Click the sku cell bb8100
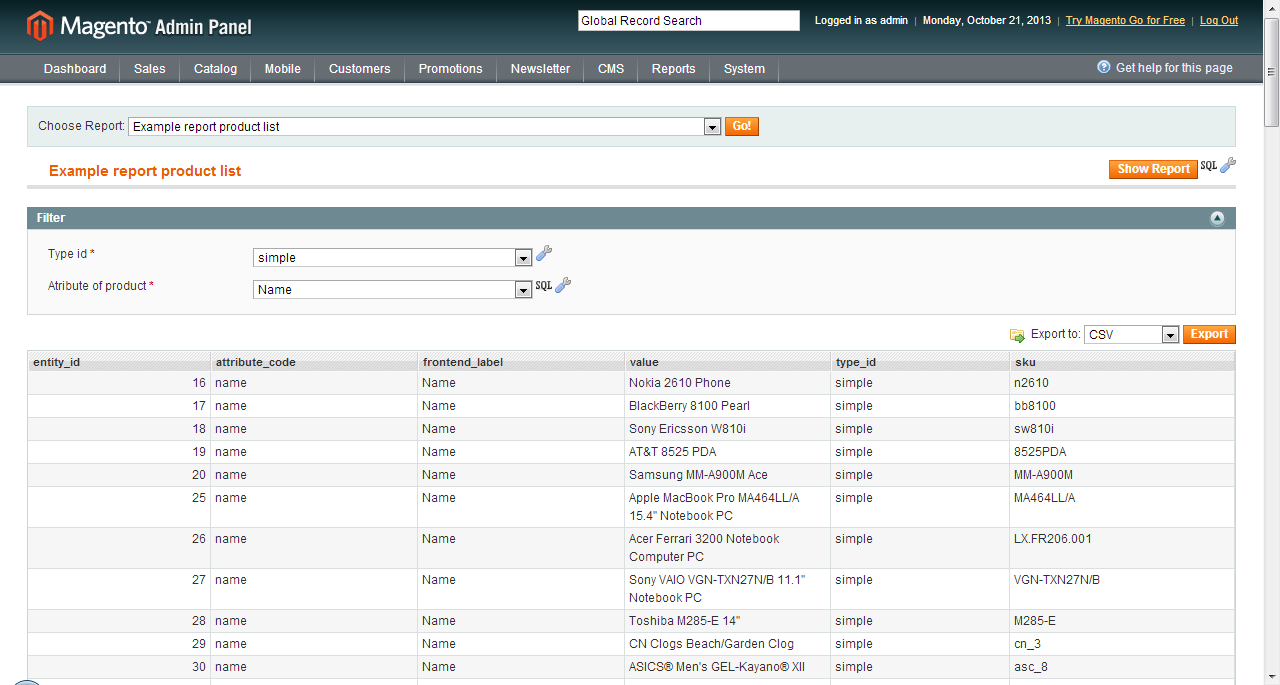Screen dimensions: 1280x685 click(1122, 406)
